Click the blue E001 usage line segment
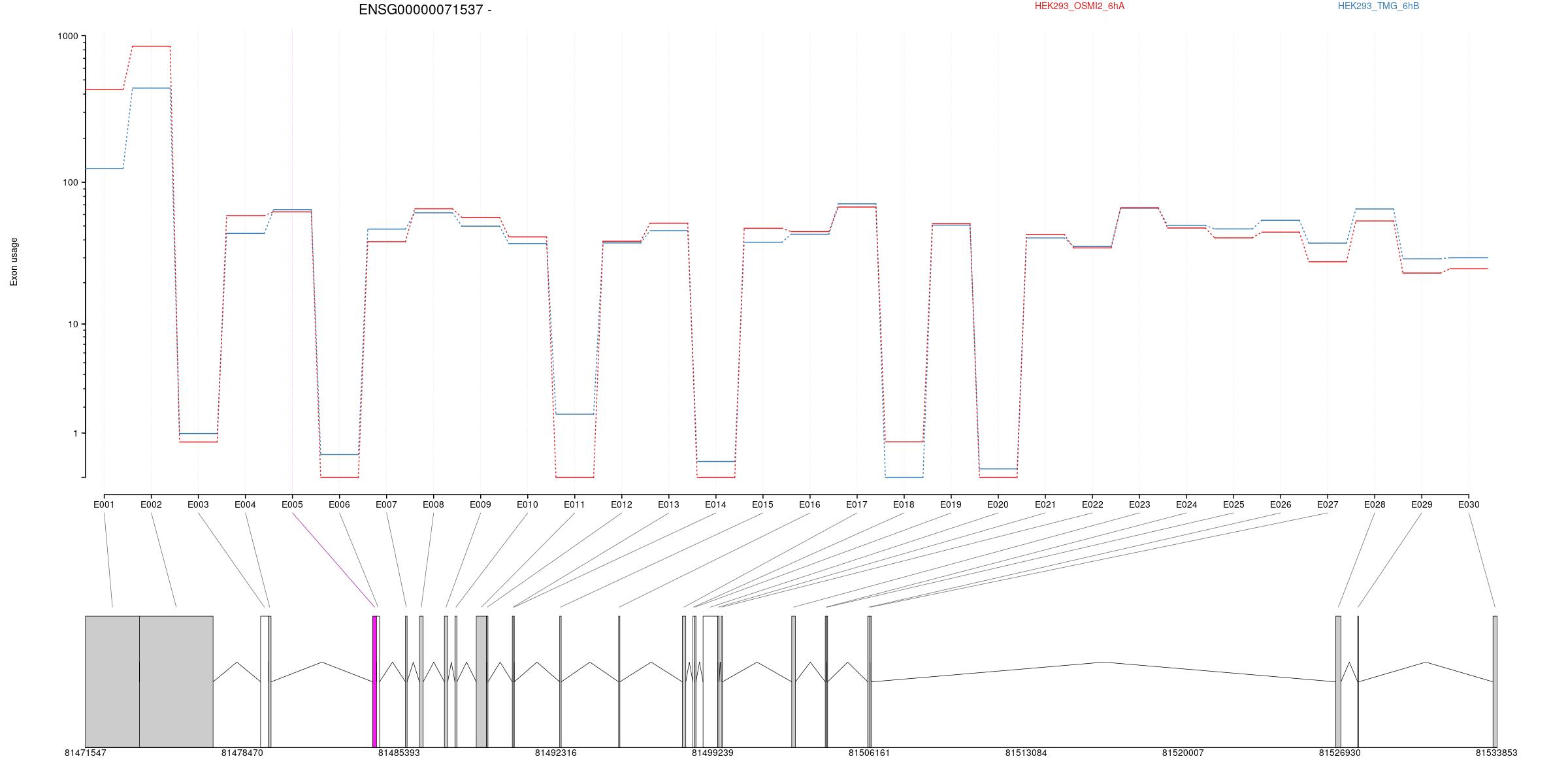Viewport: 1568px width, 784px height. [105, 169]
